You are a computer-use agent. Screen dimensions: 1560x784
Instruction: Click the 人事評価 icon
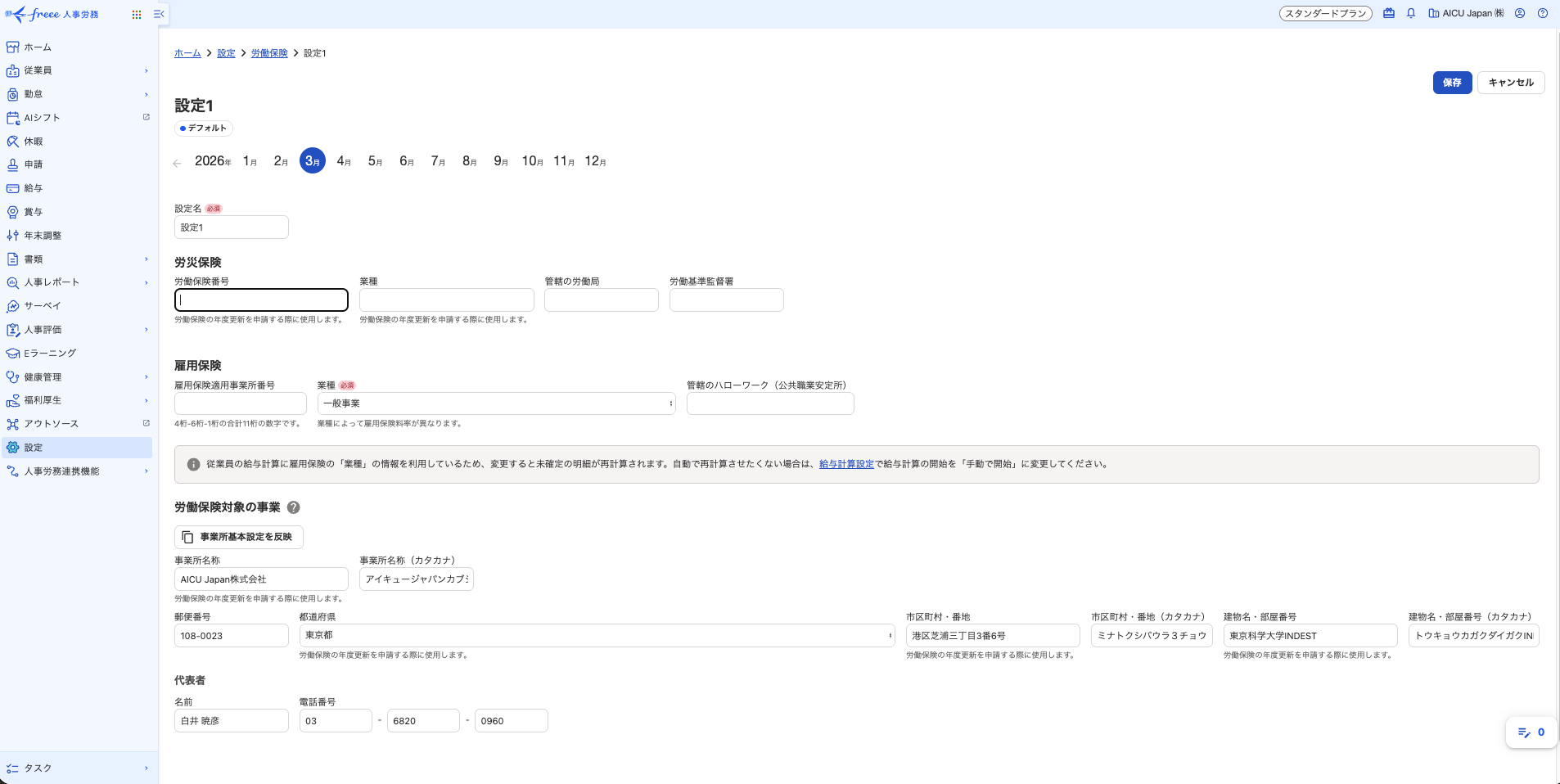(13, 330)
